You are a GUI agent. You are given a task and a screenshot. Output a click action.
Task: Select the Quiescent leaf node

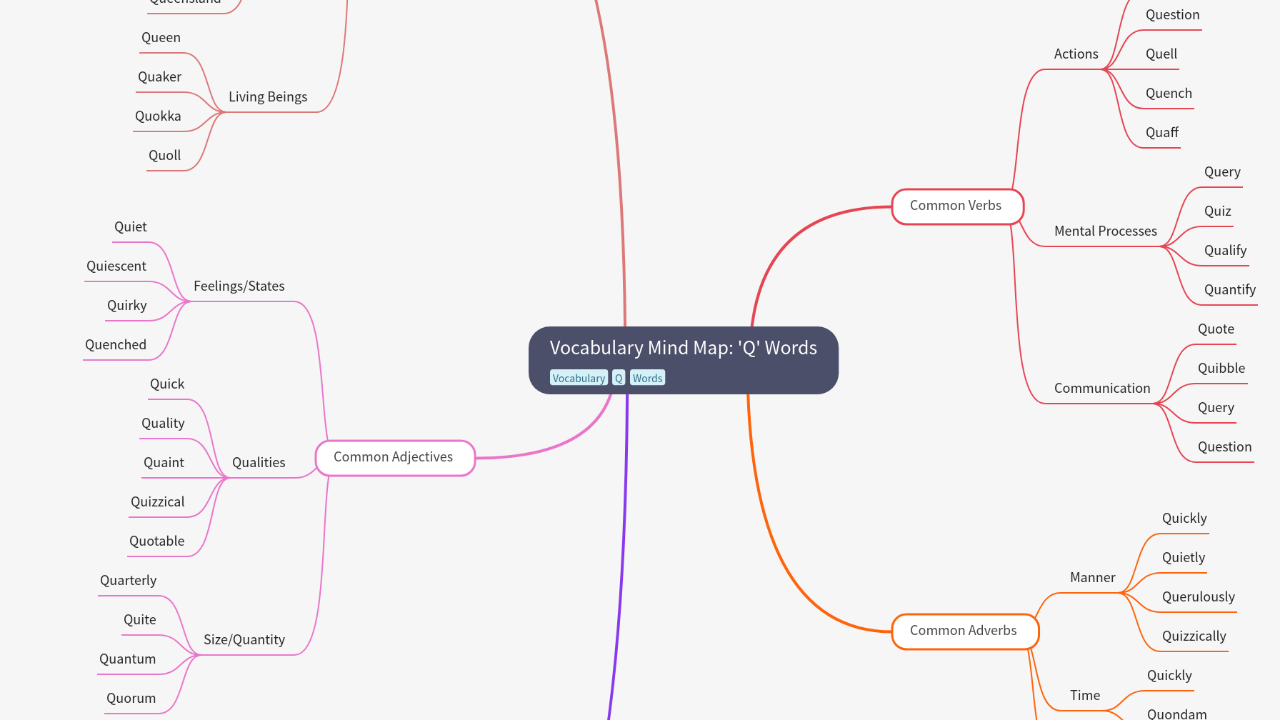[116, 266]
